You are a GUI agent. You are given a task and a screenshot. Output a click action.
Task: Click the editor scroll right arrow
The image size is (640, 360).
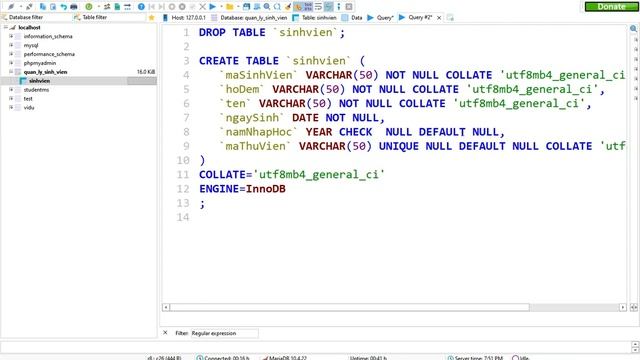click(x=622, y=307)
